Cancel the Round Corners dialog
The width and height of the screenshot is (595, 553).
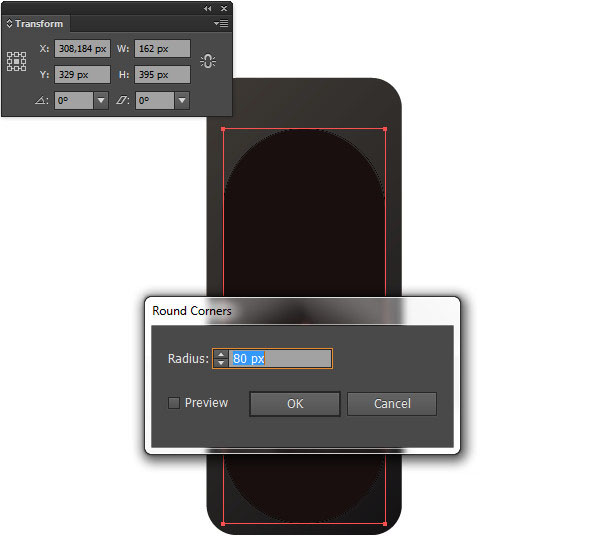[392, 404]
